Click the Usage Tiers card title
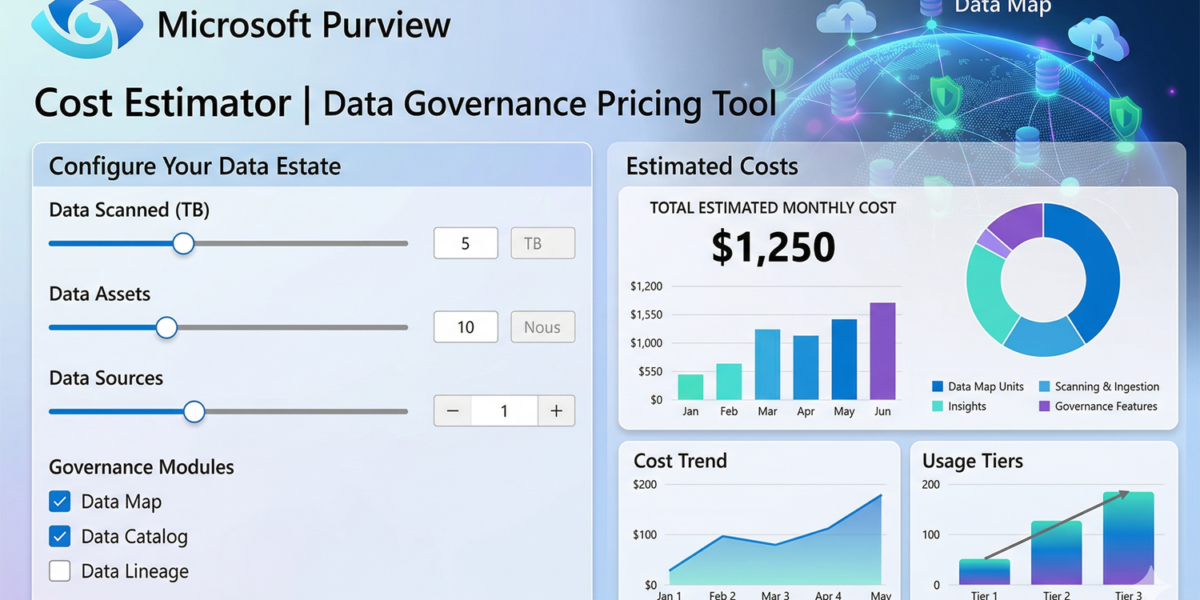Screen dimensions: 1200x600 coord(972,461)
